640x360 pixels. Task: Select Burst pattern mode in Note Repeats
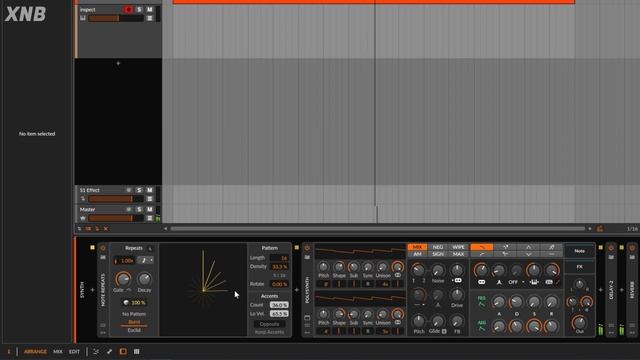(x=134, y=322)
